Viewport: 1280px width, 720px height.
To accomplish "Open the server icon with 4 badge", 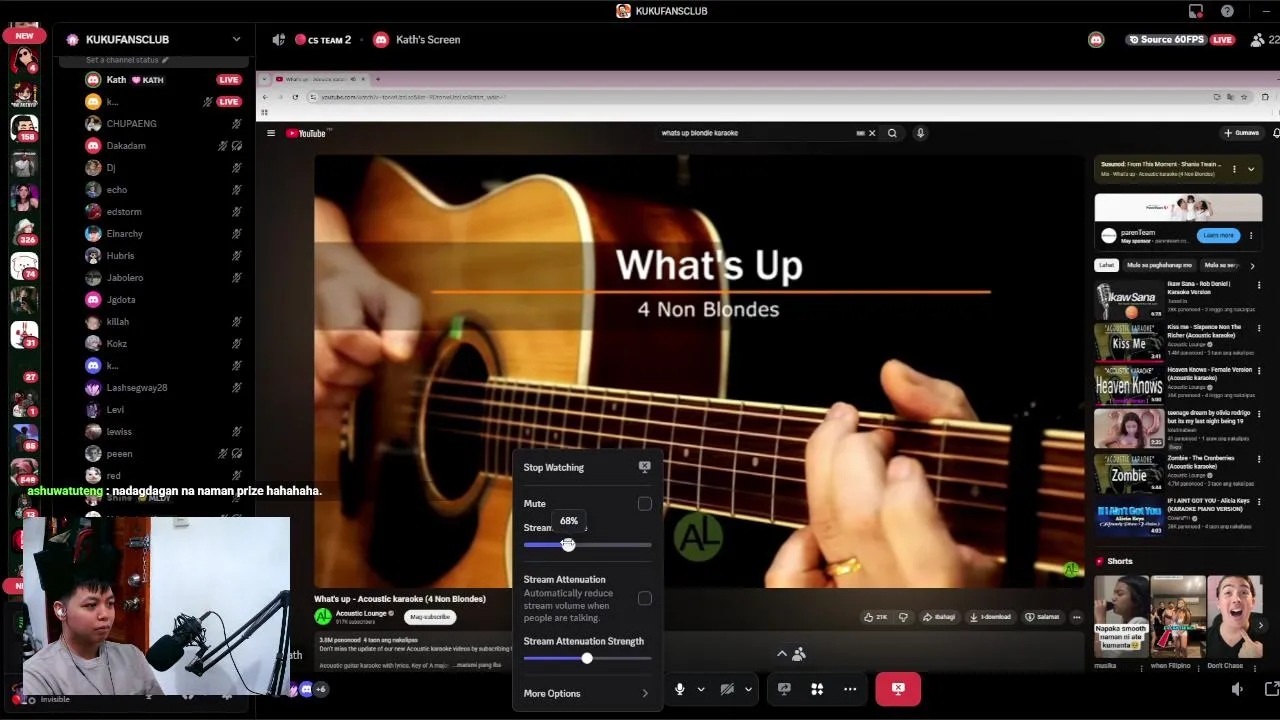I will [24, 60].
